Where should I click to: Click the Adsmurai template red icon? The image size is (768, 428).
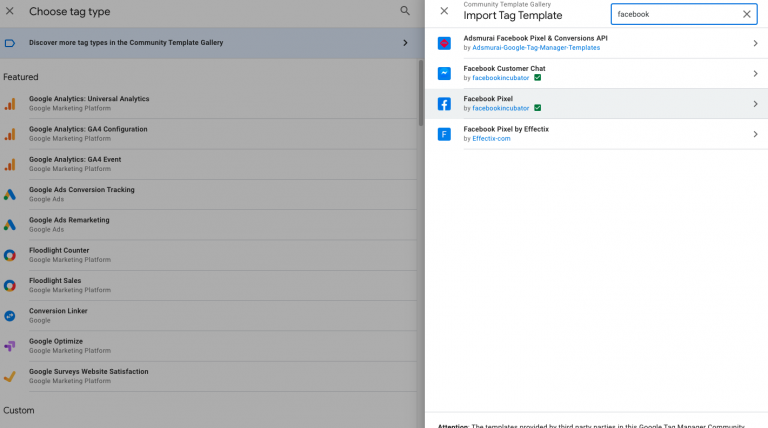coord(444,43)
